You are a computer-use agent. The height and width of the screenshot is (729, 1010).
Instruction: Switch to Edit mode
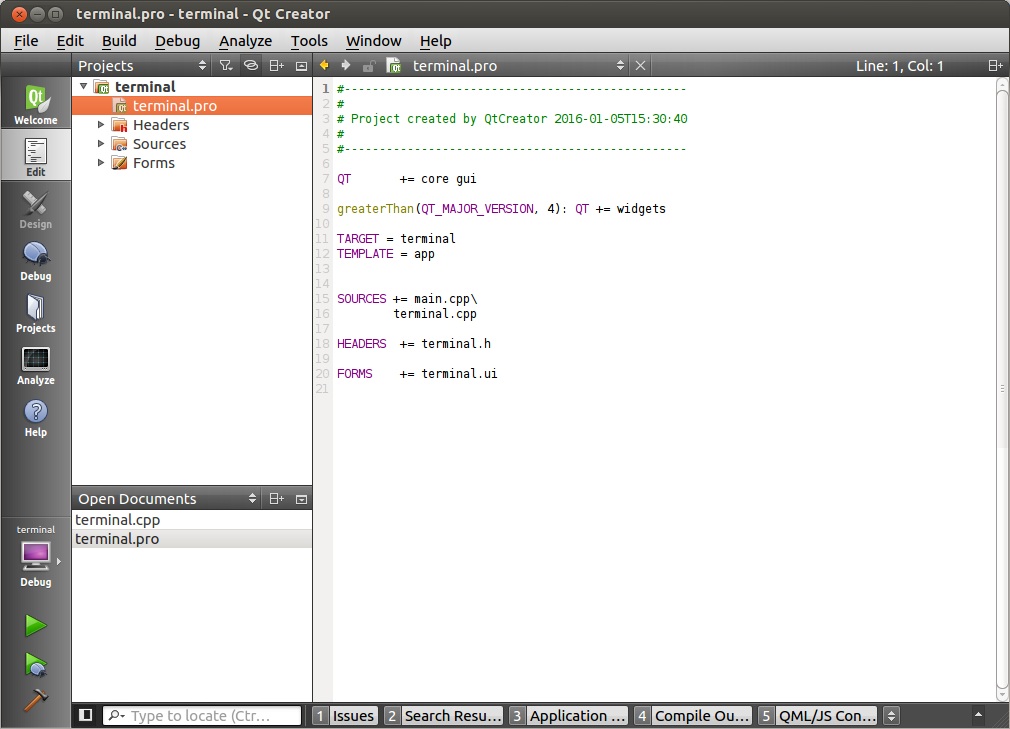35,156
